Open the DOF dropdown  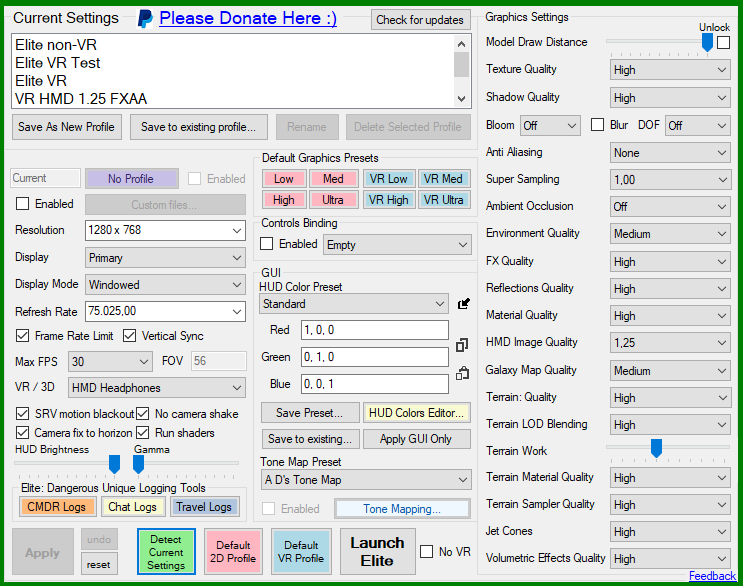[698, 126]
